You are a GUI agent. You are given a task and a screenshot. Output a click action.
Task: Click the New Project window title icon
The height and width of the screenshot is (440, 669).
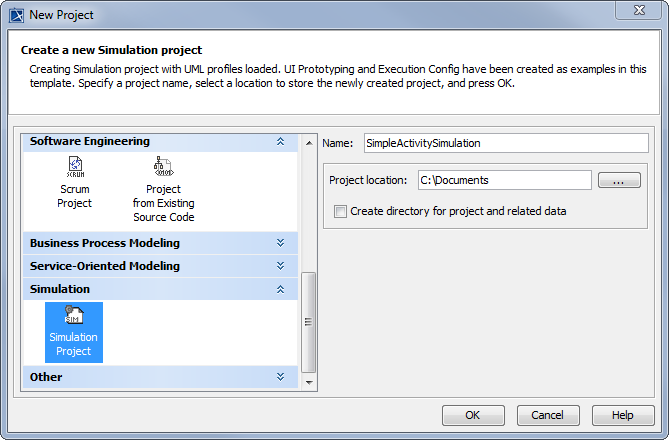[14, 14]
